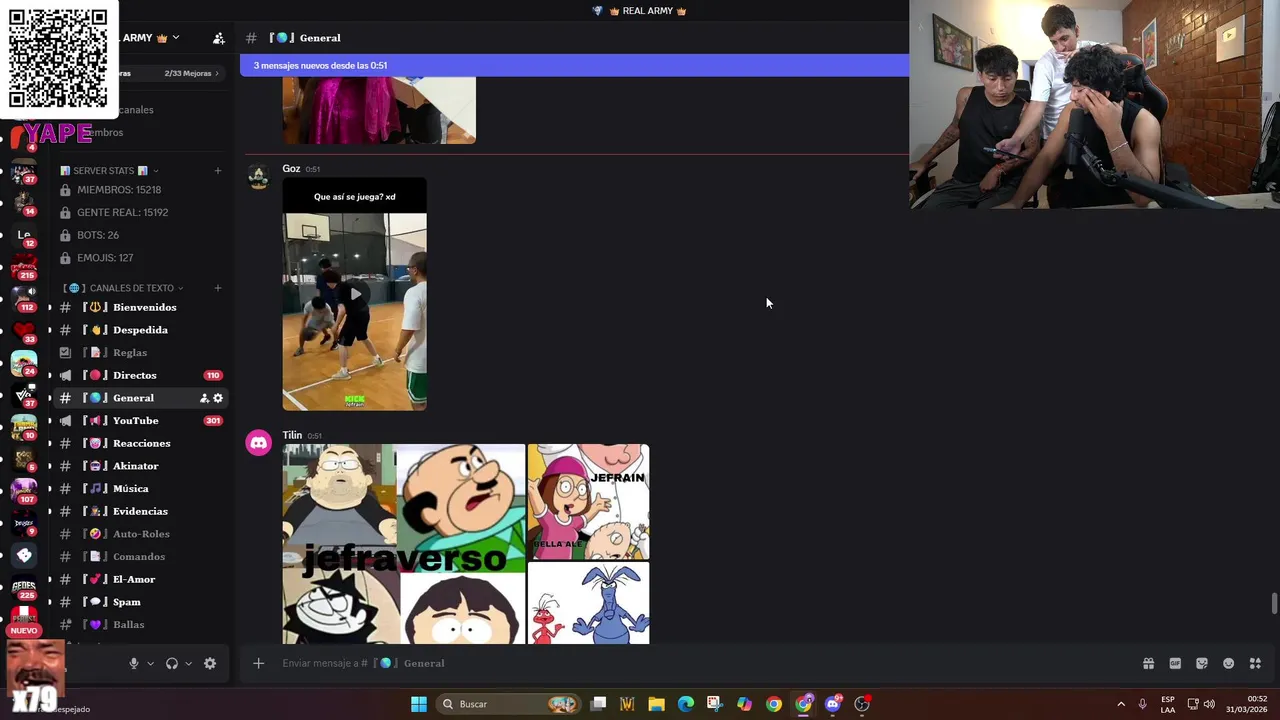Open the GIF picker

1175,663
